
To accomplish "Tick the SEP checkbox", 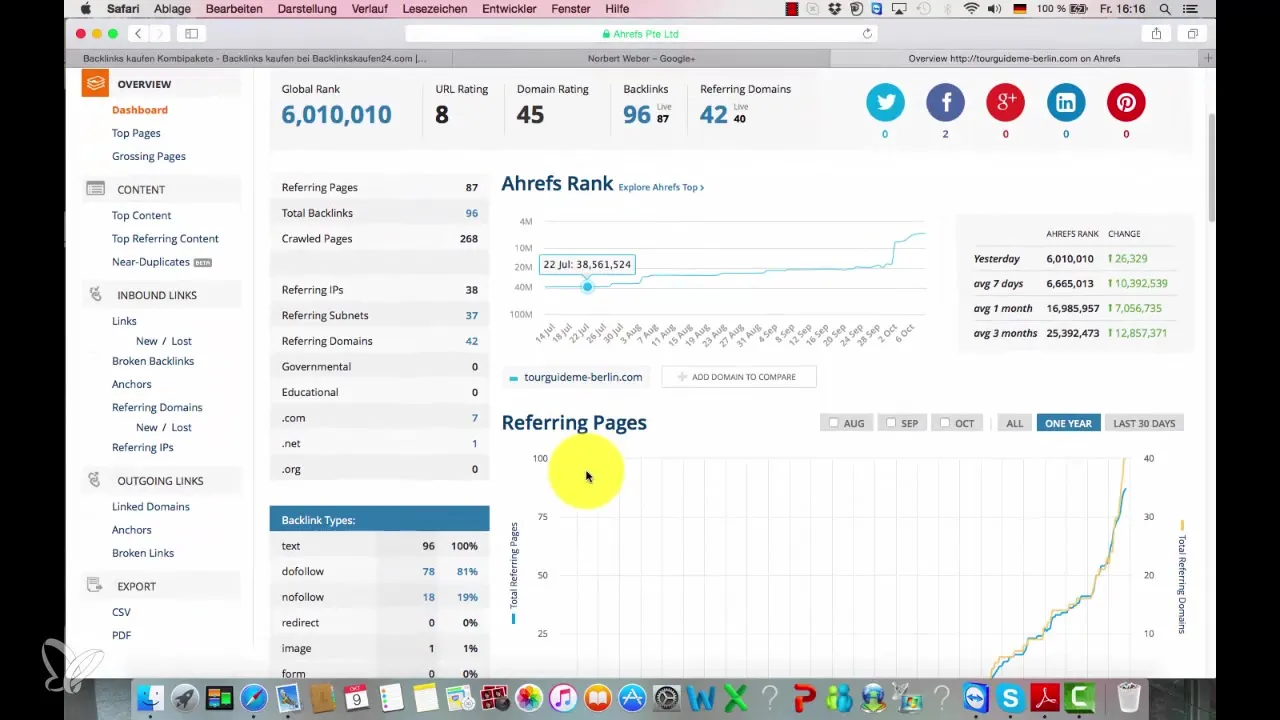I will click(x=890, y=423).
